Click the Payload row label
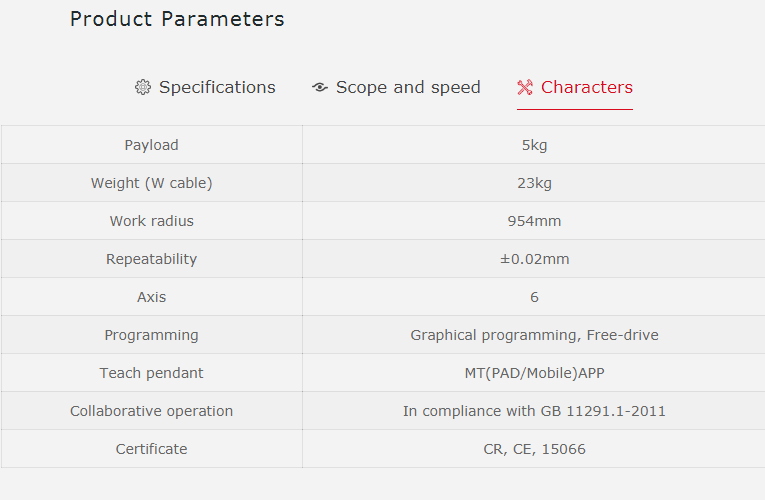This screenshot has width=765, height=500. (x=151, y=145)
